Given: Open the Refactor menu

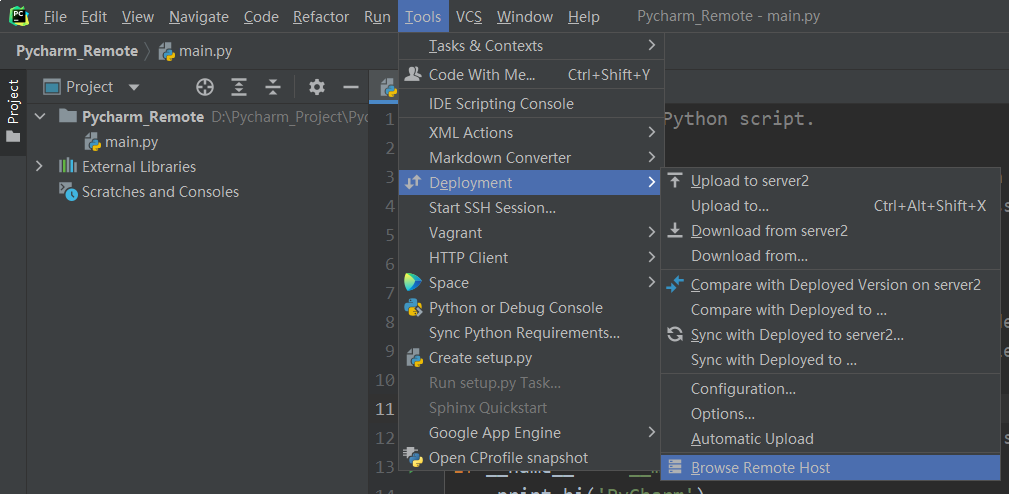Looking at the screenshot, I should pyautogui.click(x=321, y=17).
